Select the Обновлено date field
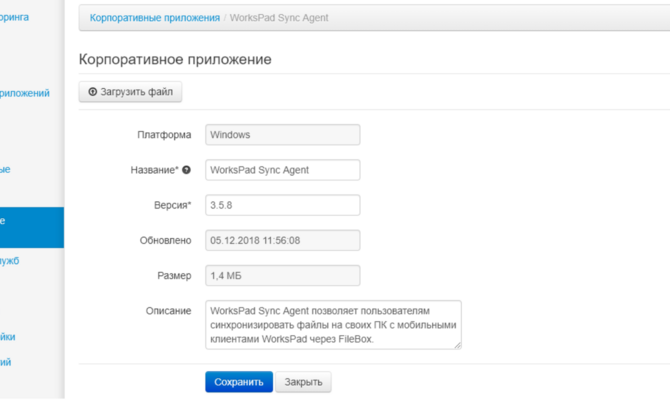670x400 pixels. pyautogui.click(x=282, y=240)
